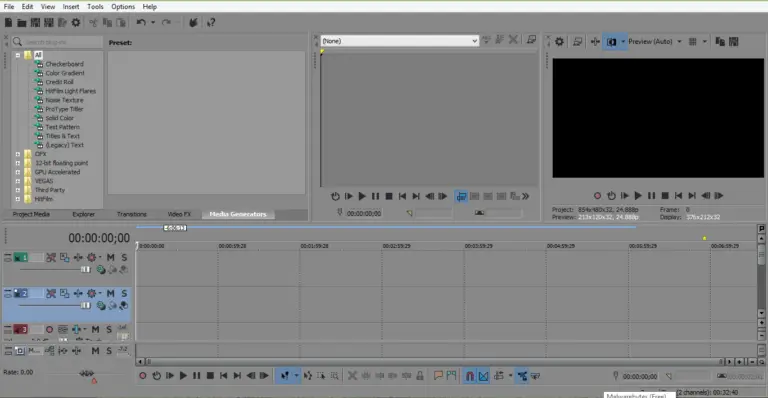768x398 pixels.
Task: Switch to the Transitions tab
Action: tap(131, 214)
